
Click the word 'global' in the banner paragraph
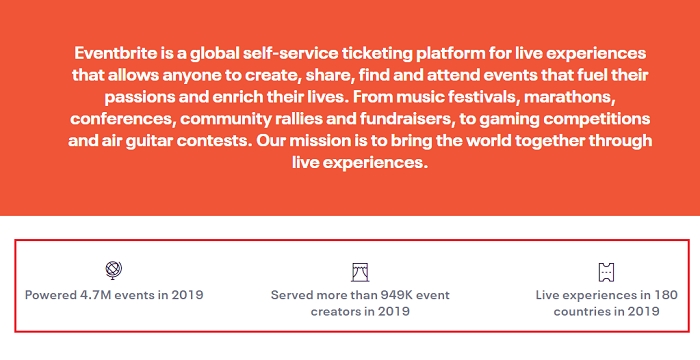coord(215,54)
